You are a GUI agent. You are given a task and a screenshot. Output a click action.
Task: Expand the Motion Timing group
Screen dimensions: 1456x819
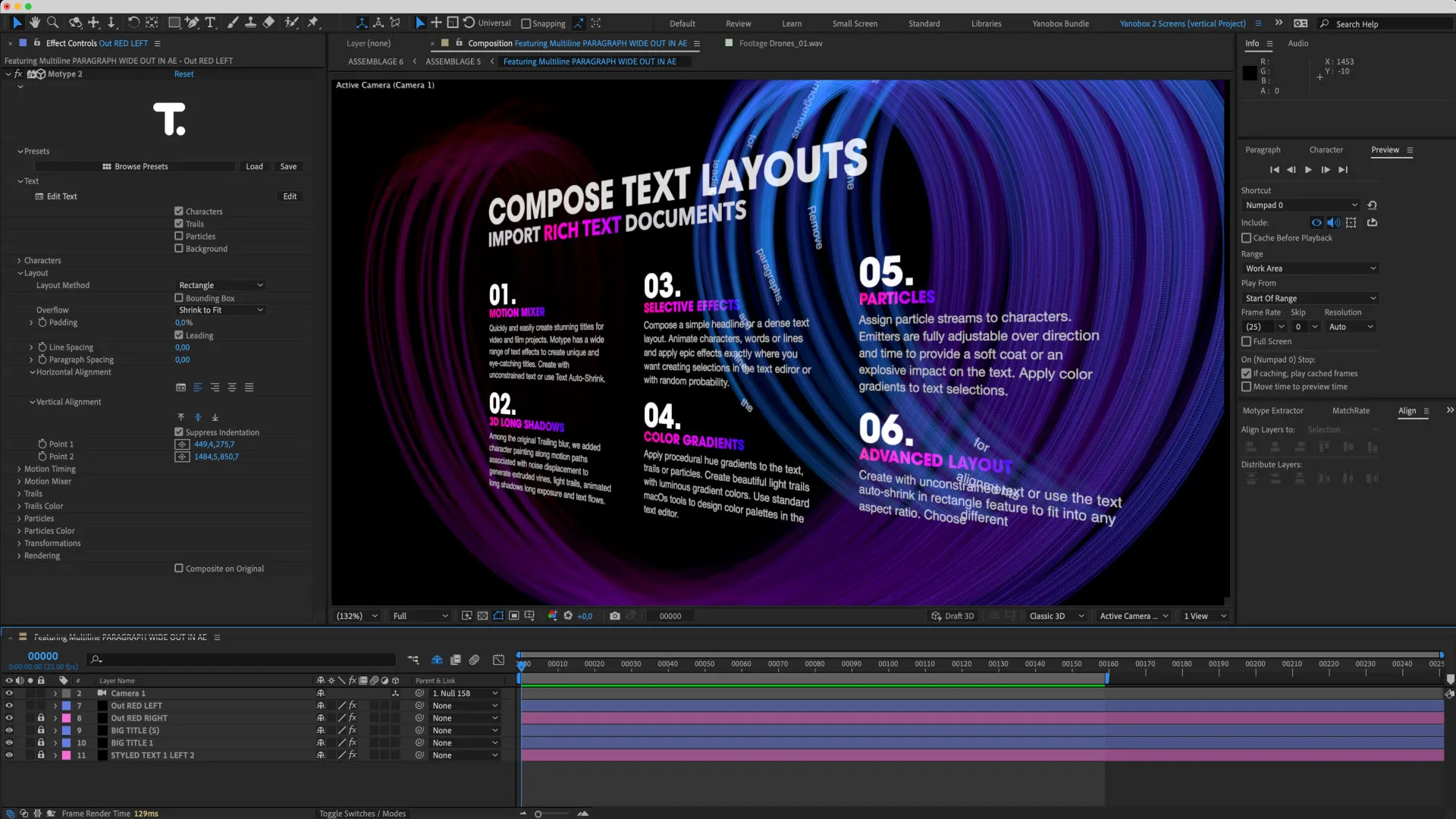[x=19, y=469]
